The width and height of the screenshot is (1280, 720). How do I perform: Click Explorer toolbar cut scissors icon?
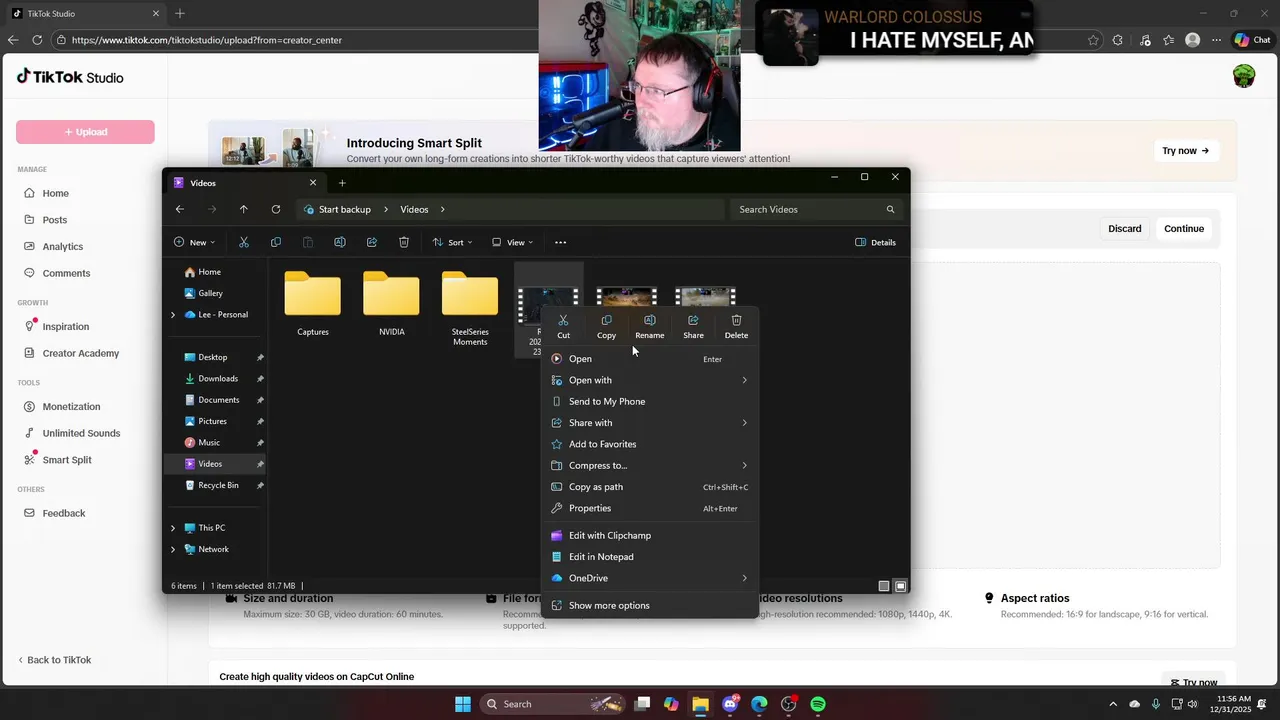243,242
